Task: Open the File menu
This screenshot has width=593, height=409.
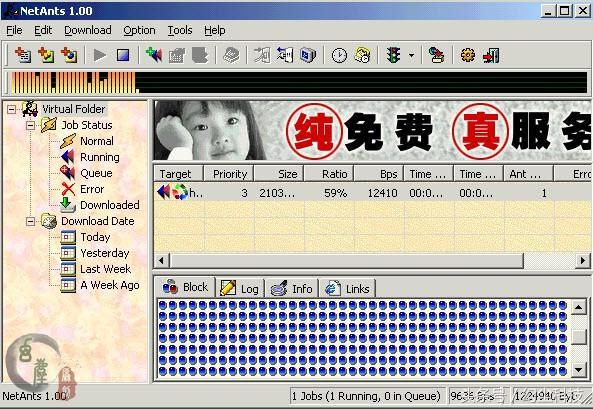Action: pos(14,30)
